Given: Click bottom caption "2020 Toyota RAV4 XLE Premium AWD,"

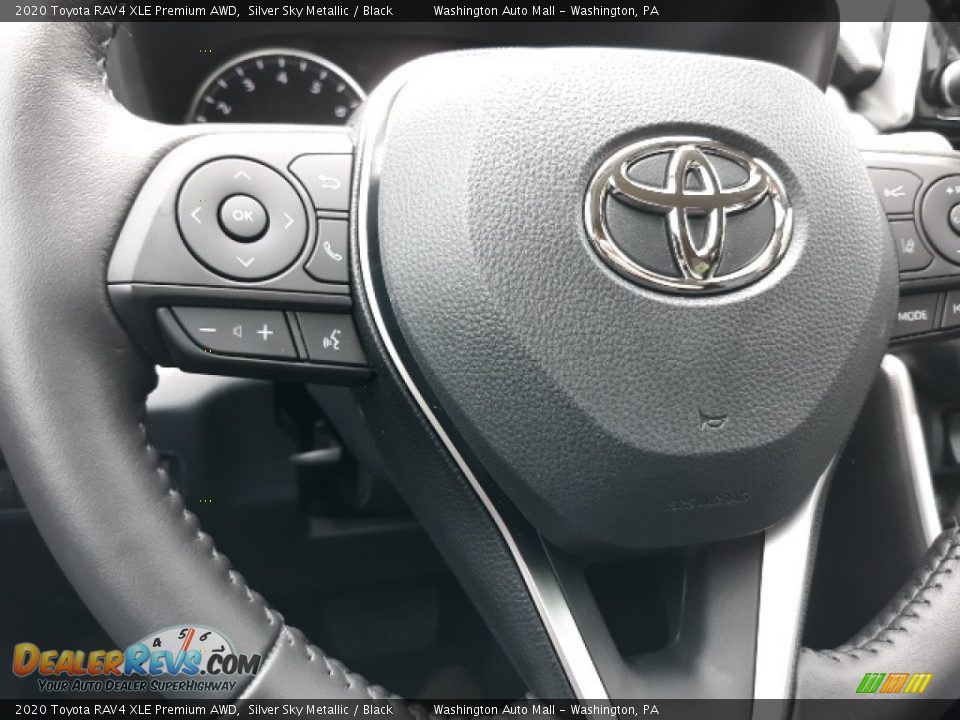Looking at the screenshot, I should [127, 710].
